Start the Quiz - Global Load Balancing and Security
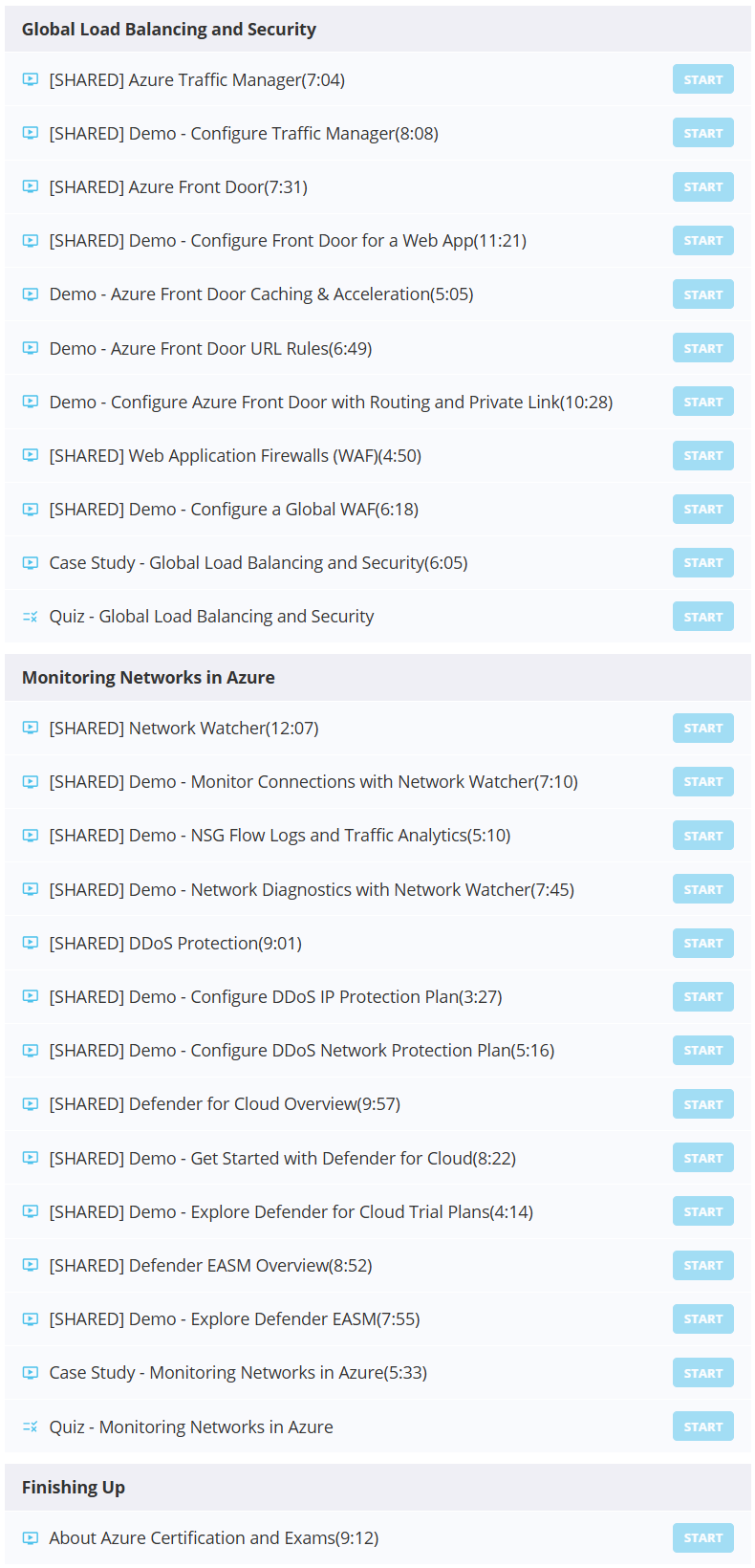This screenshot has height=1568, width=755. pos(703,617)
